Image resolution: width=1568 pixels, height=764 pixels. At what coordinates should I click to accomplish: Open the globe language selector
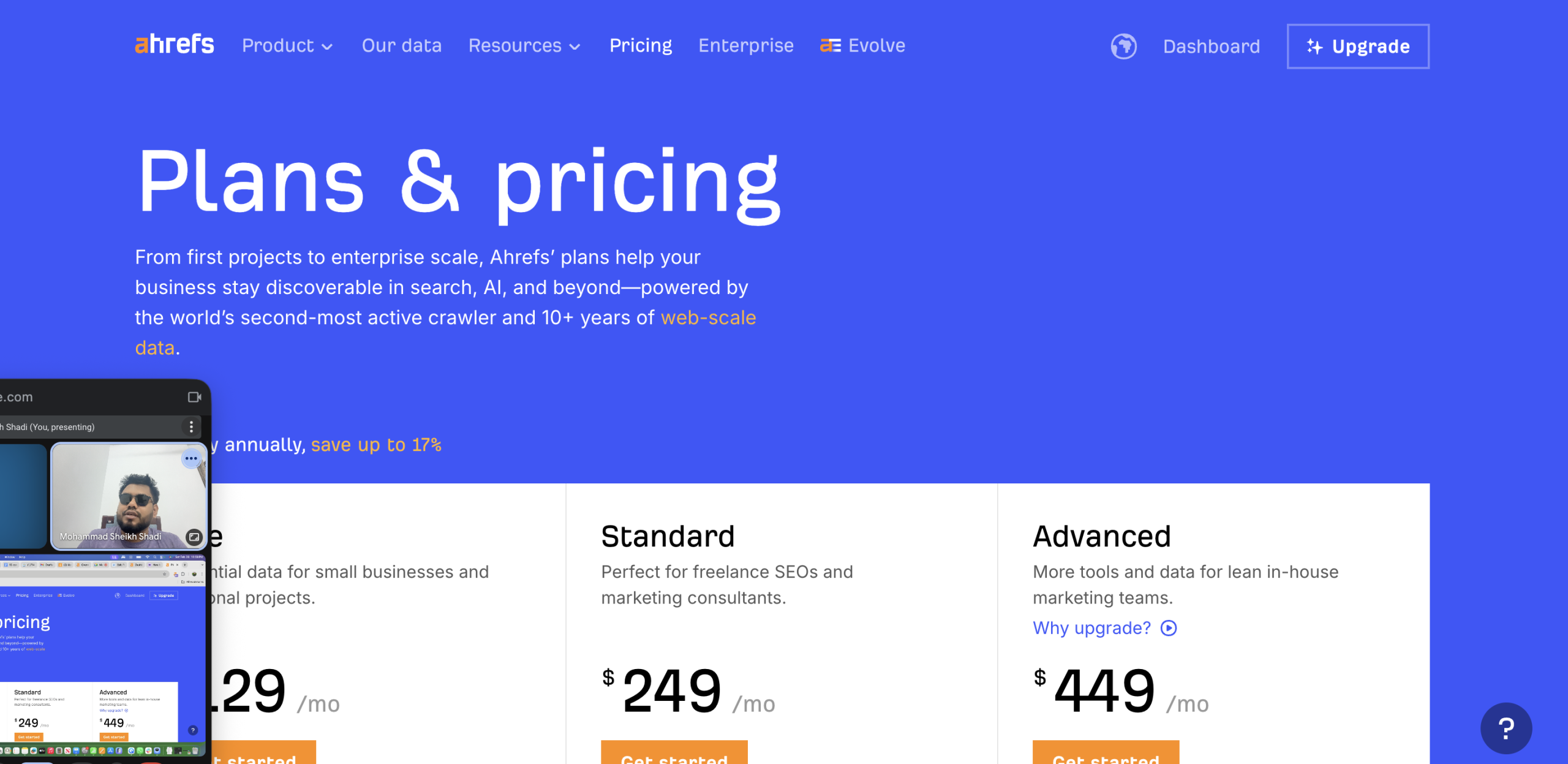[1123, 47]
